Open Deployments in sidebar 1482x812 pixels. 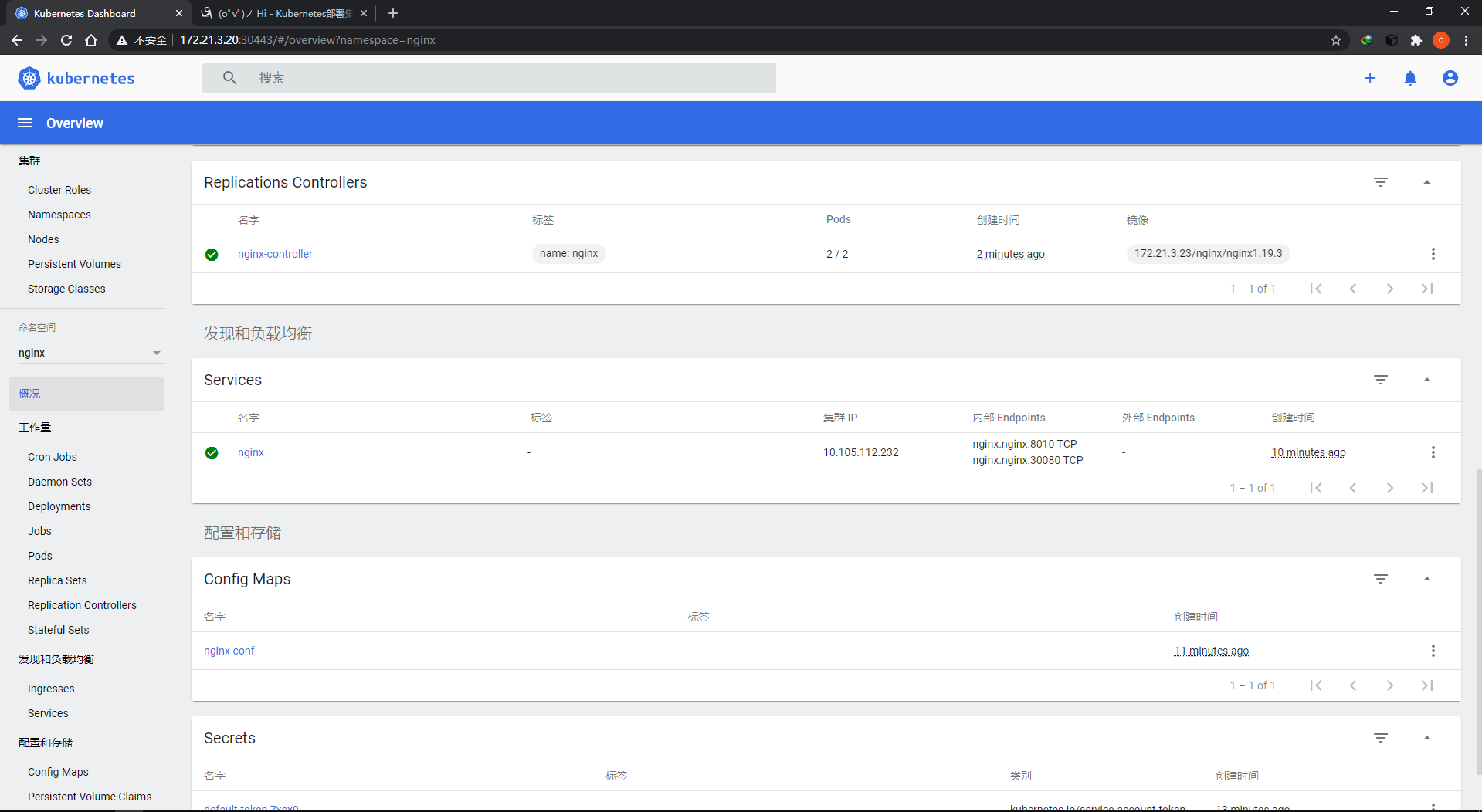pyautogui.click(x=59, y=506)
